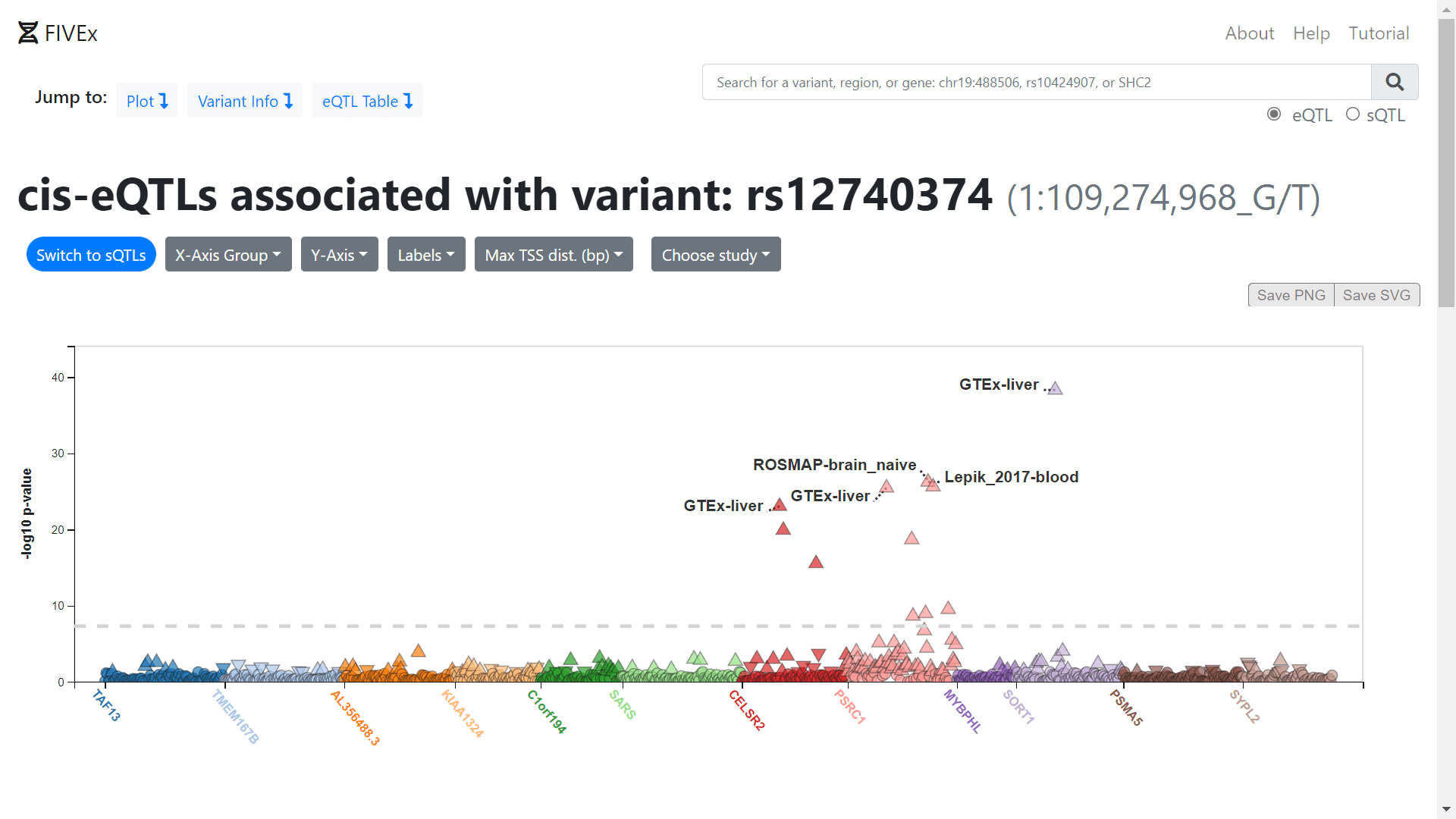Open the Choose study dropdown
Viewport: 1456px width, 819px height.
click(715, 254)
